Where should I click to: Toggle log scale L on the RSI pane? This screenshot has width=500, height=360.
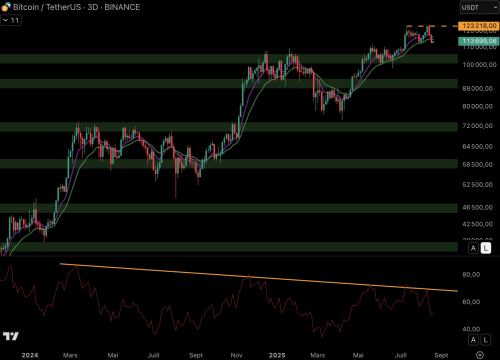pyautogui.click(x=486, y=340)
